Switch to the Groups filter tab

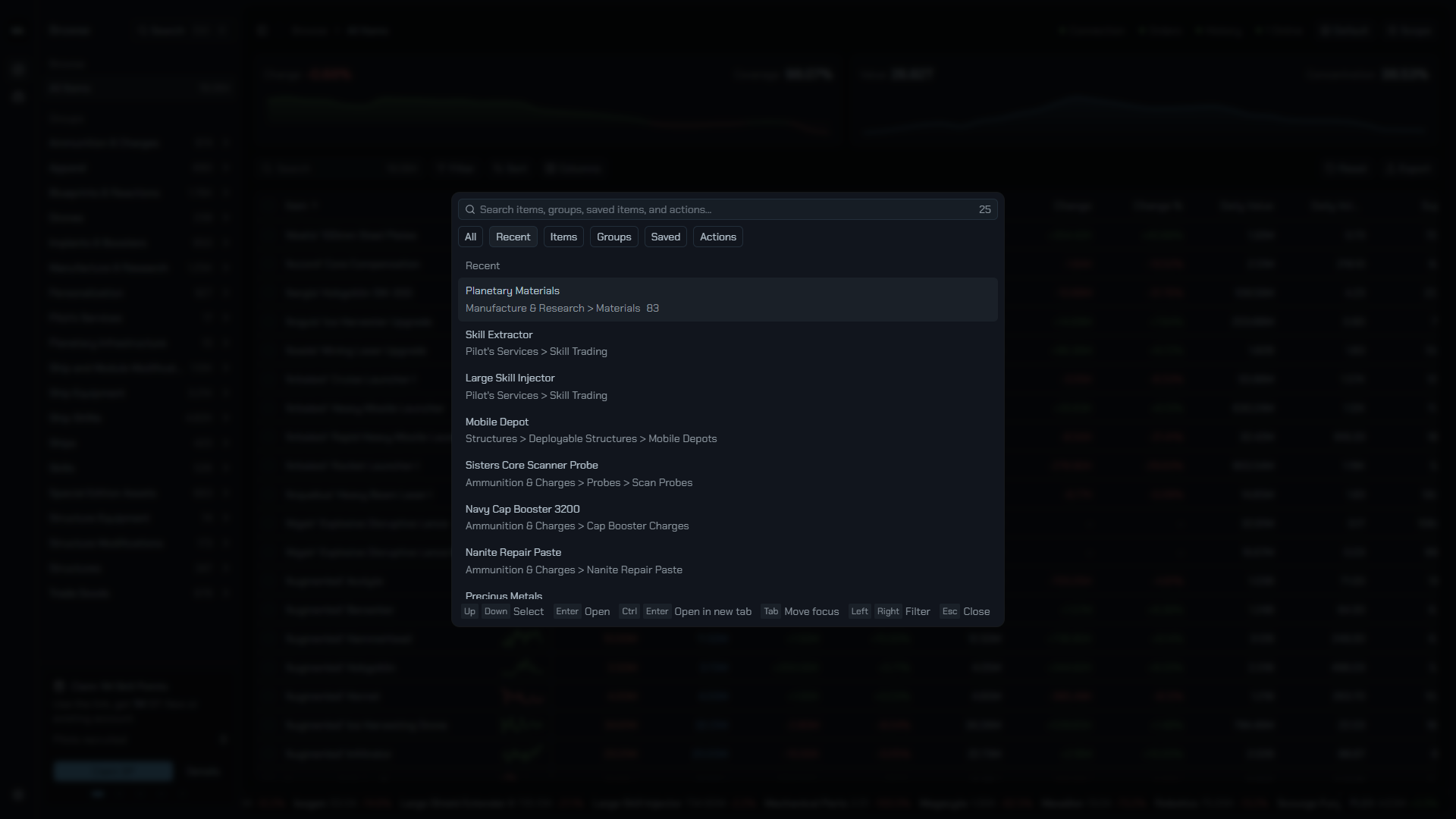(614, 237)
